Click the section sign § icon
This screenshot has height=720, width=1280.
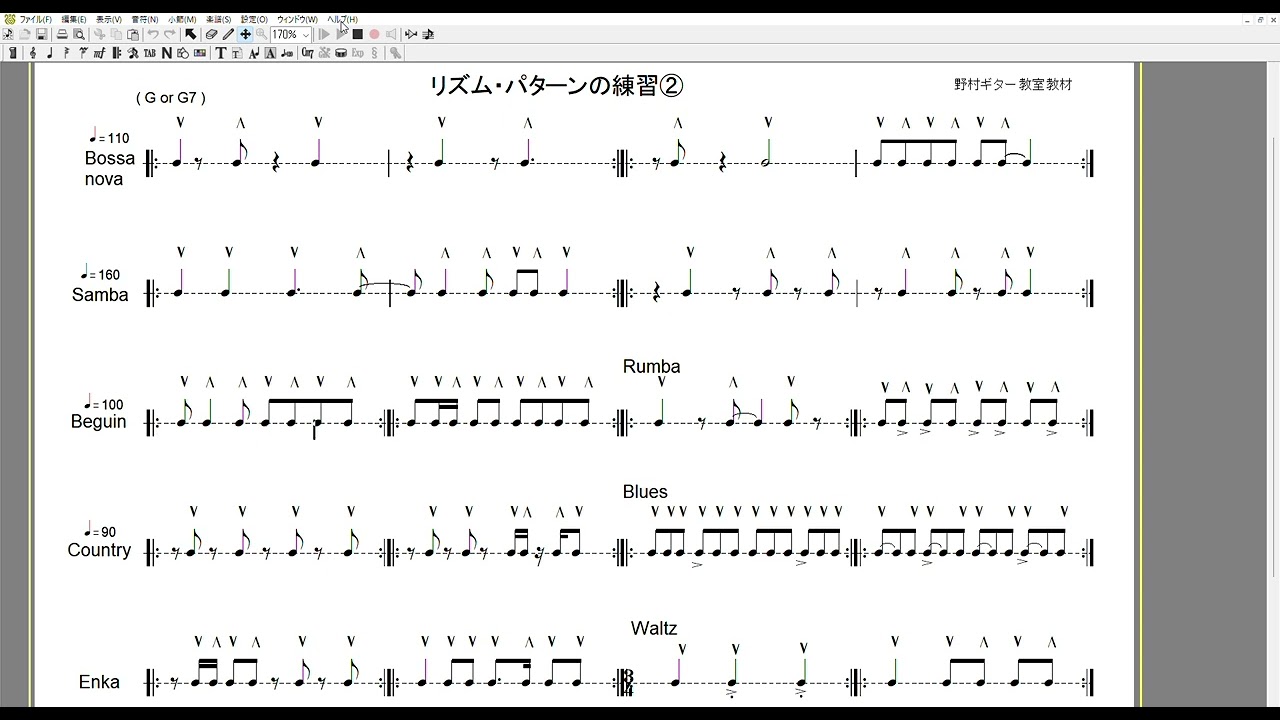(374, 53)
